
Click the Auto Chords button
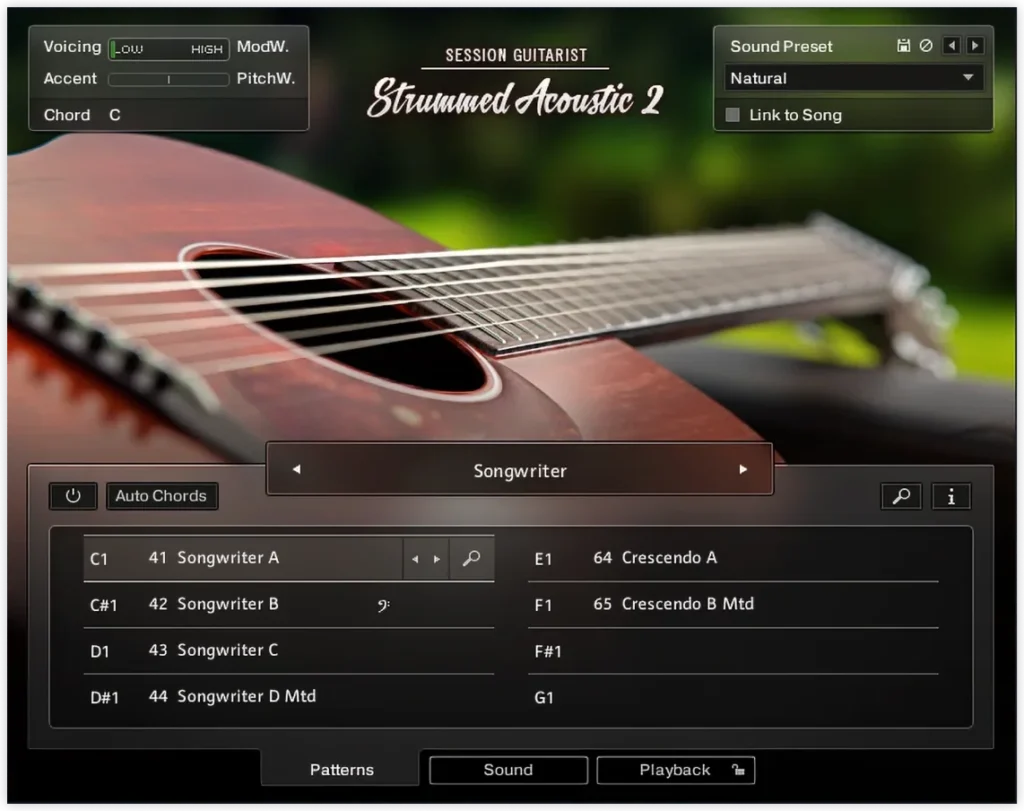click(161, 496)
